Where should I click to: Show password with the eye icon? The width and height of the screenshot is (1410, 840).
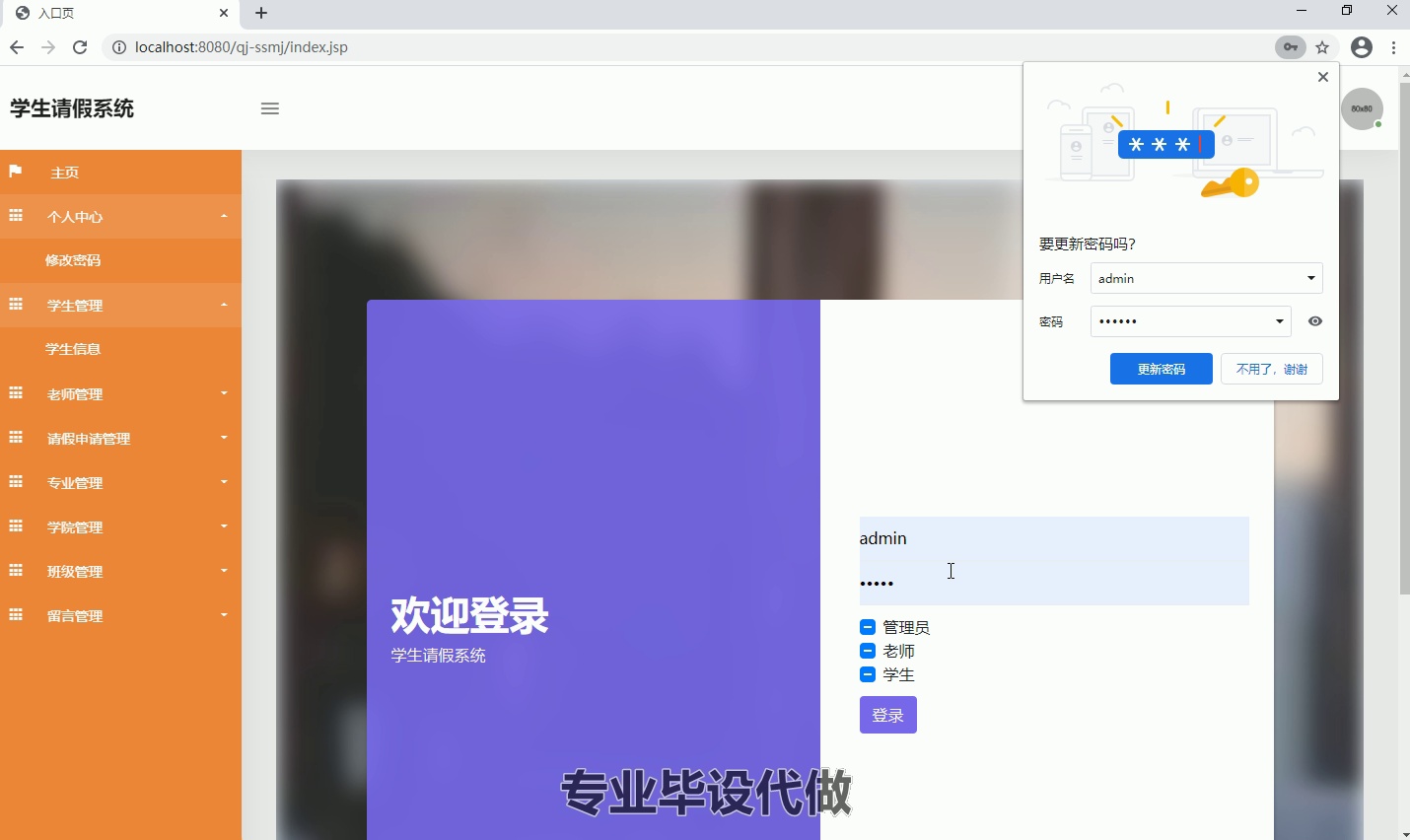(x=1315, y=321)
